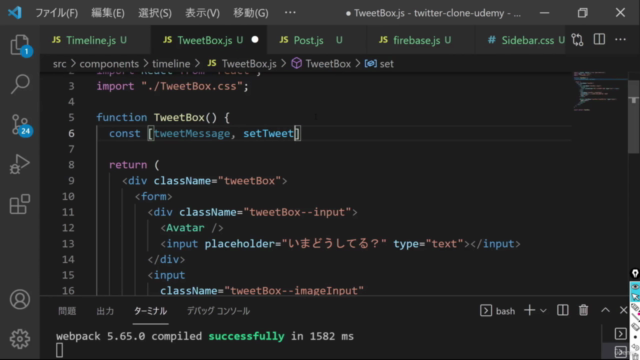Click "tweetBox--imageInput" string on line 16
Viewport: 640px width, 360px height.
tap(293, 291)
